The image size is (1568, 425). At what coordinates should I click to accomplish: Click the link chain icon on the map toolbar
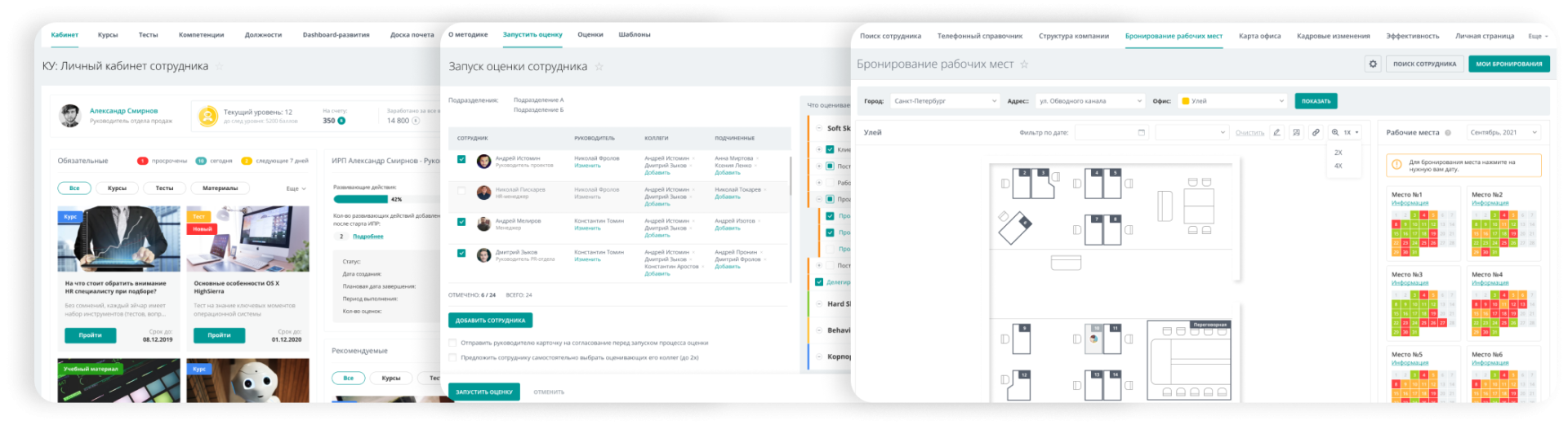1316,132
